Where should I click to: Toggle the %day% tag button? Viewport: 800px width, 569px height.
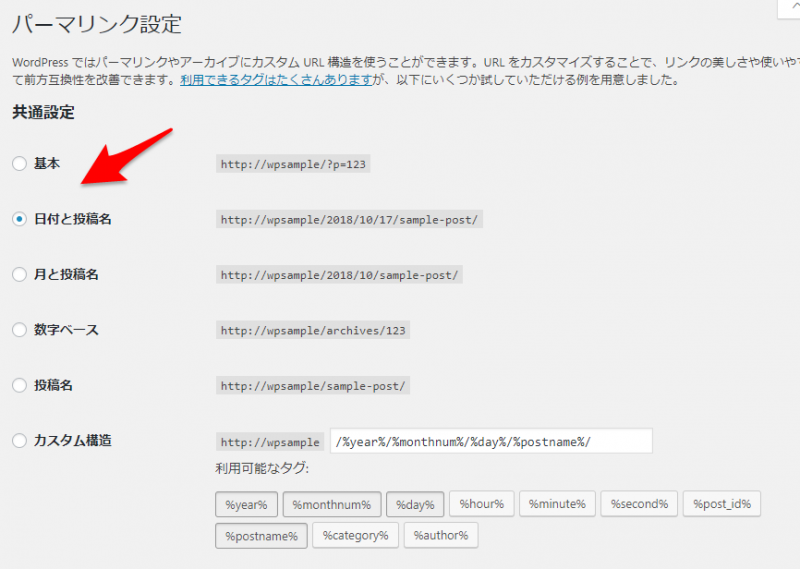[414, 504]
